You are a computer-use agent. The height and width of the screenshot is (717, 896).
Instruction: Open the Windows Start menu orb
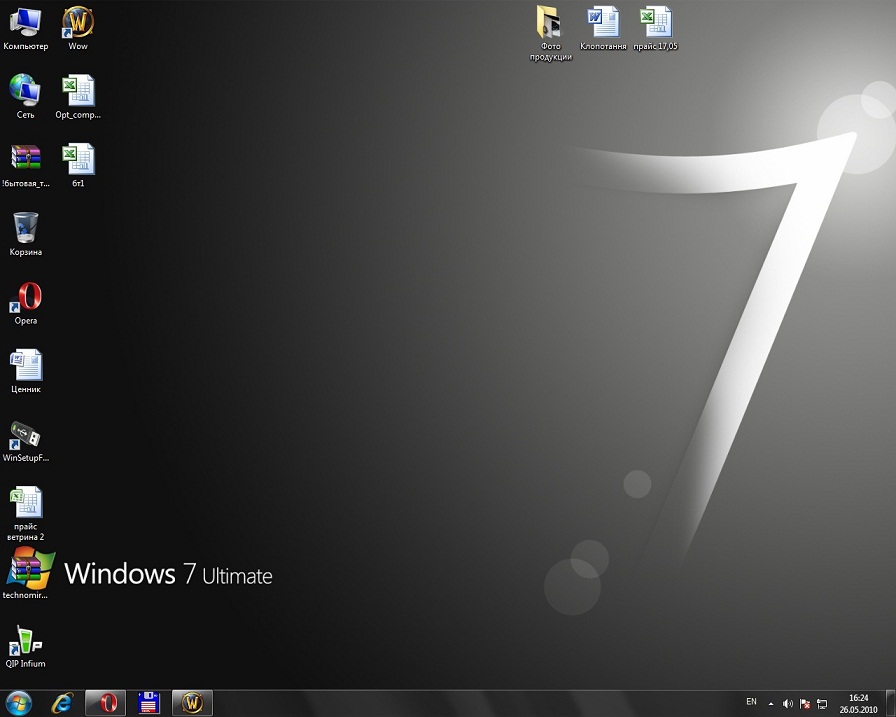(x=18, y=703)
